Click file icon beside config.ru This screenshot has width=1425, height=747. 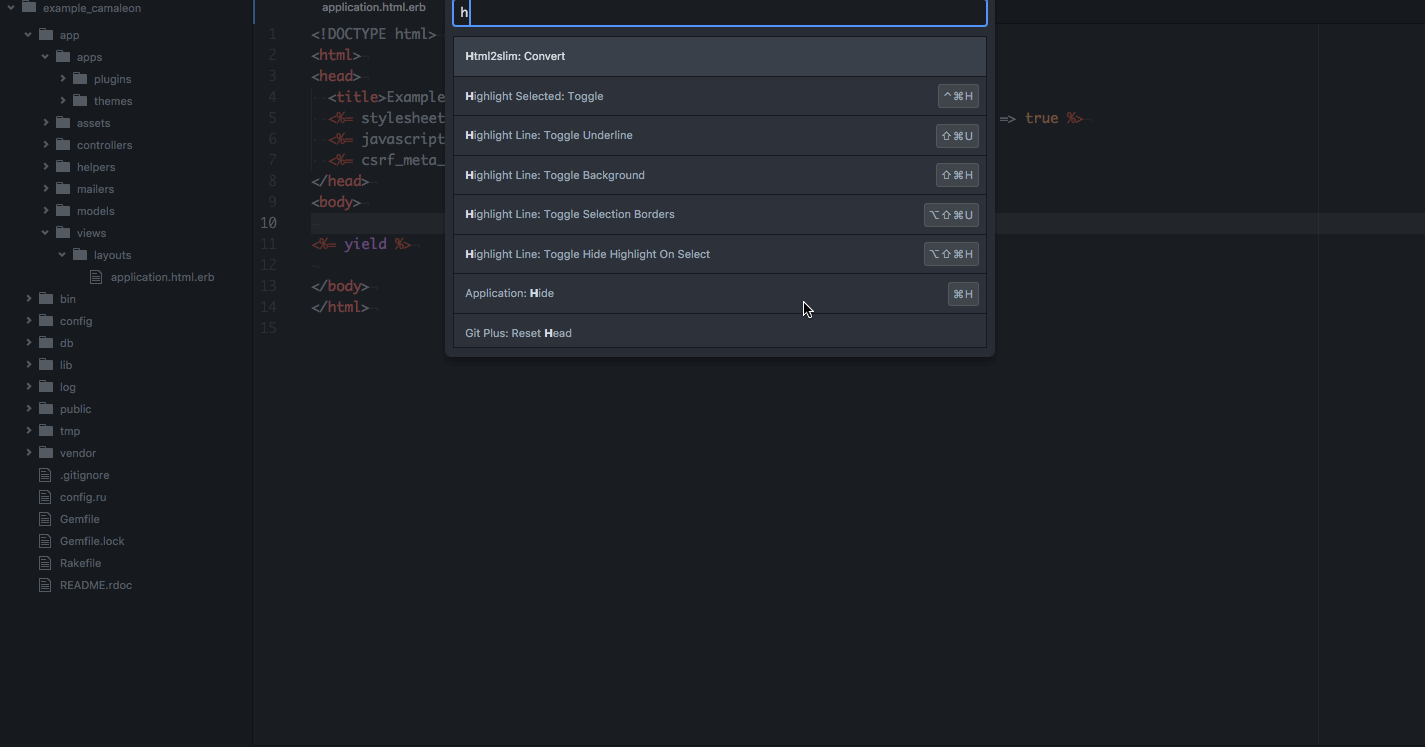(x=44, y=497)
